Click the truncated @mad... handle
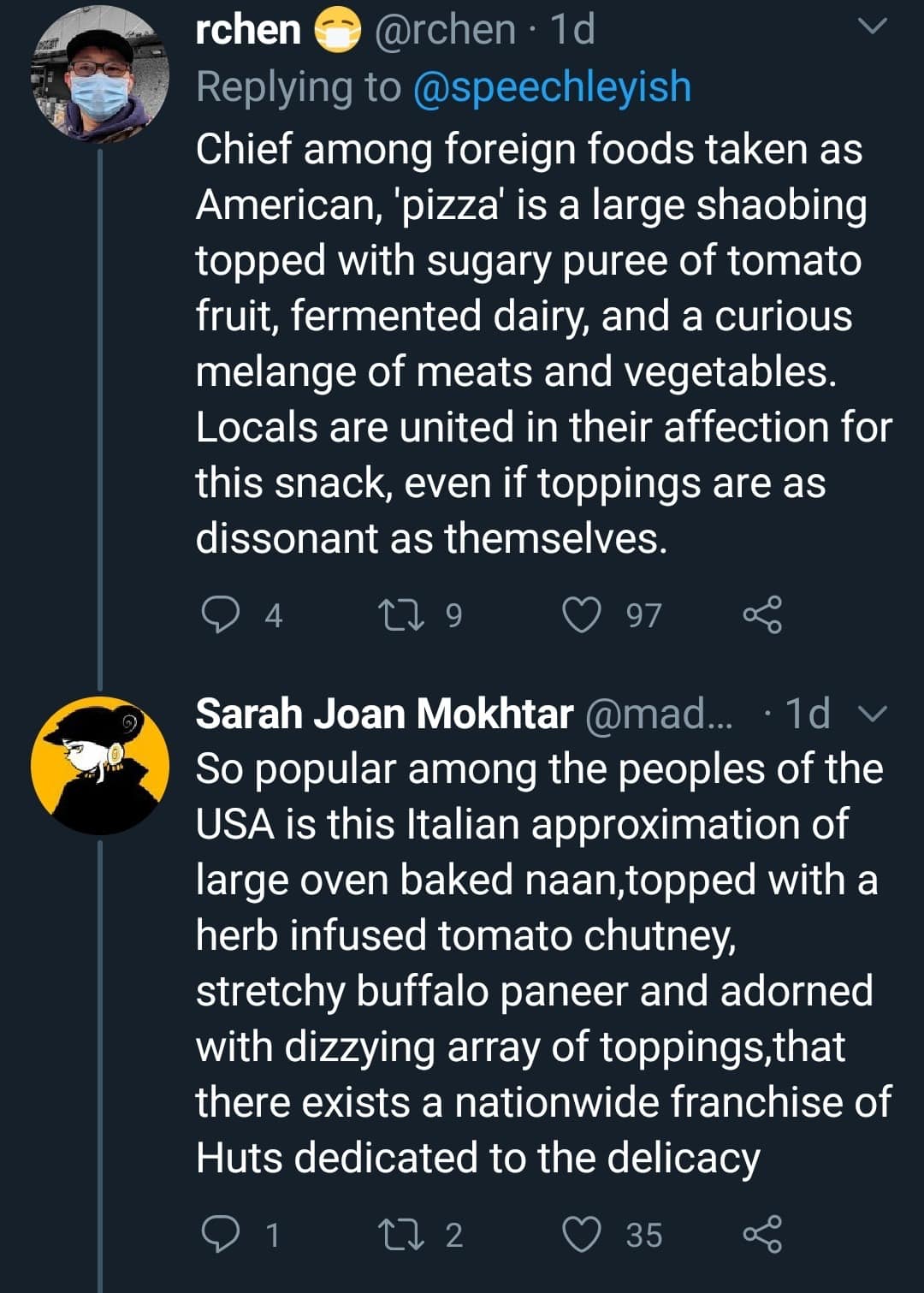Viewport: 924px width, 1293px height. coord(659,713)
